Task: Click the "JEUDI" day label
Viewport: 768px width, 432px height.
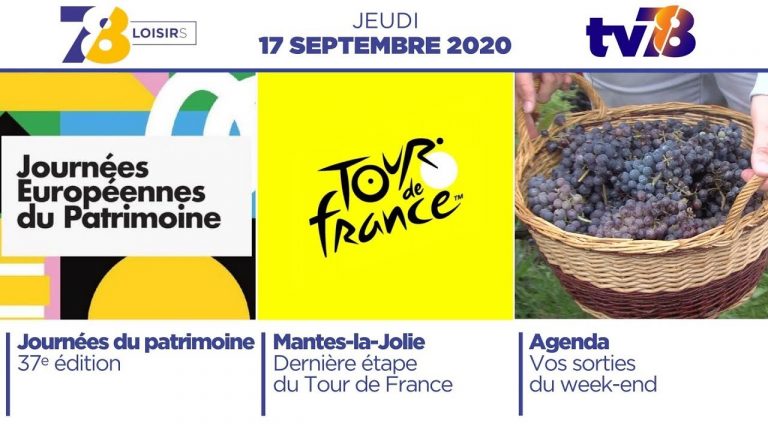Action: click(385, 19)
